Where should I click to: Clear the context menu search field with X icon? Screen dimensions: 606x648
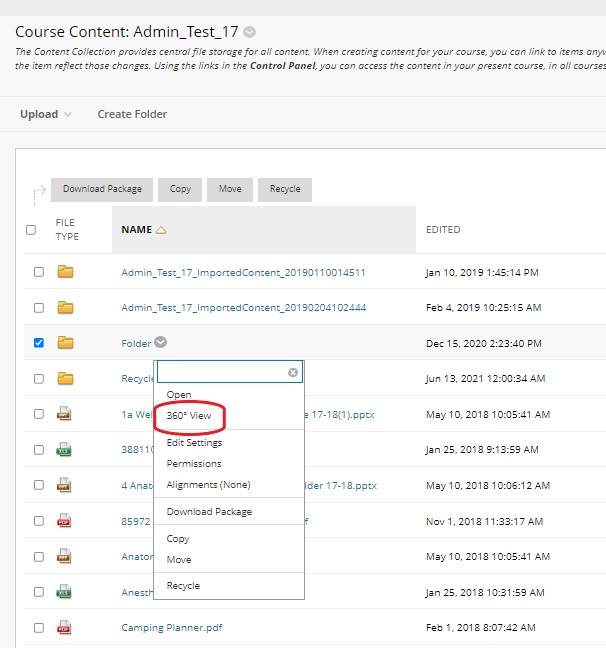coord(293,372)
